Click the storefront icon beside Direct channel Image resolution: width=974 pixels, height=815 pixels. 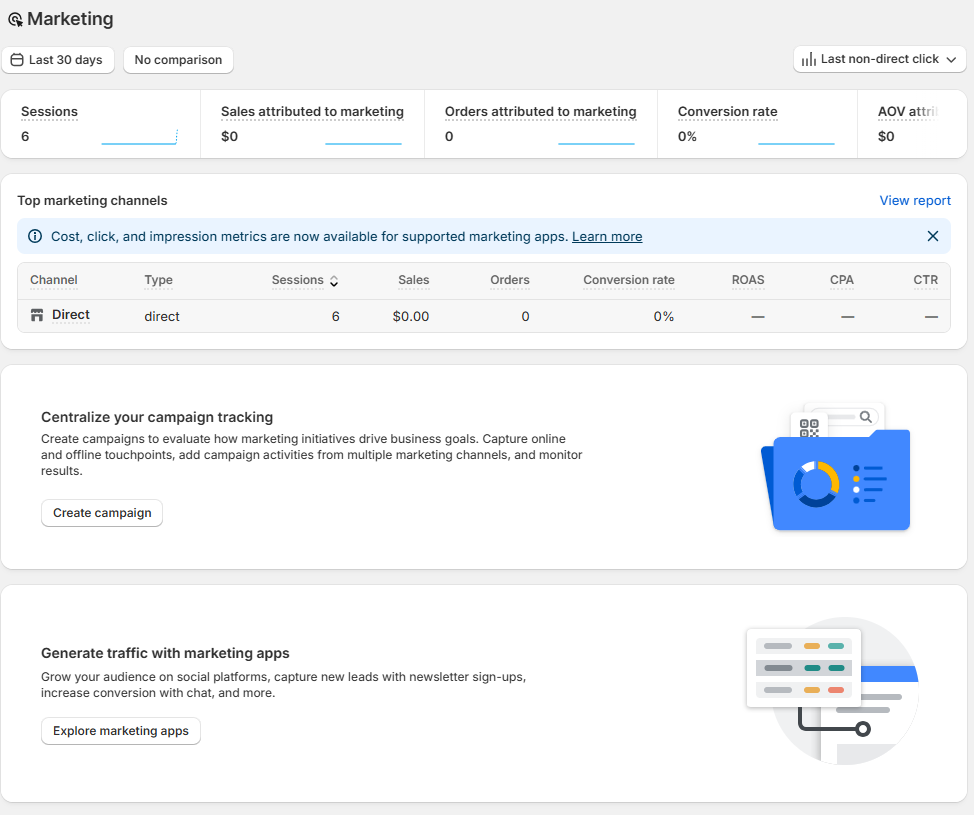[x=37, y=316]
